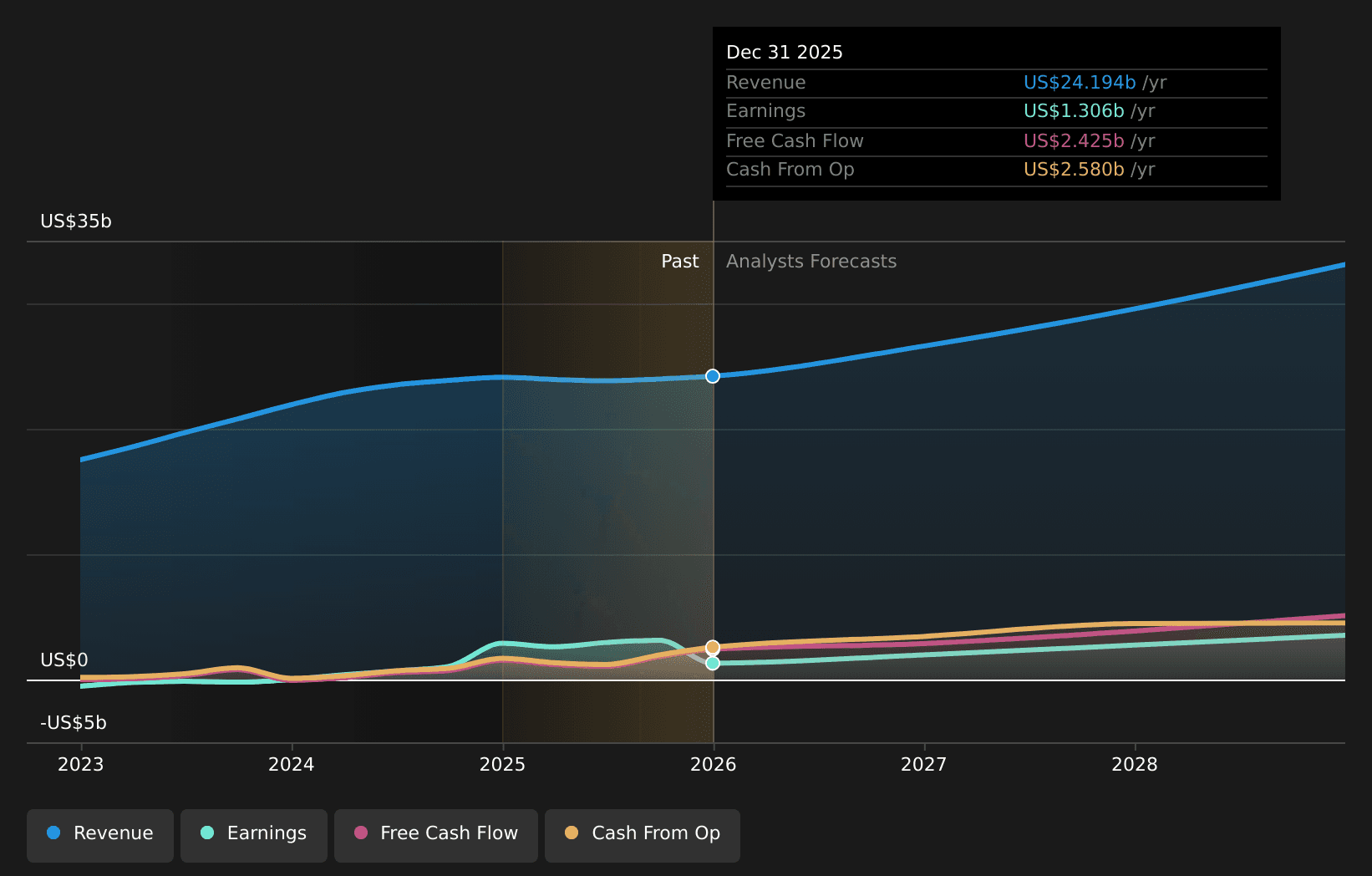This screenshot has height=876, width=1372.
Task: Toggle the Earnings series legend button
Action: (x=254, y=835)
